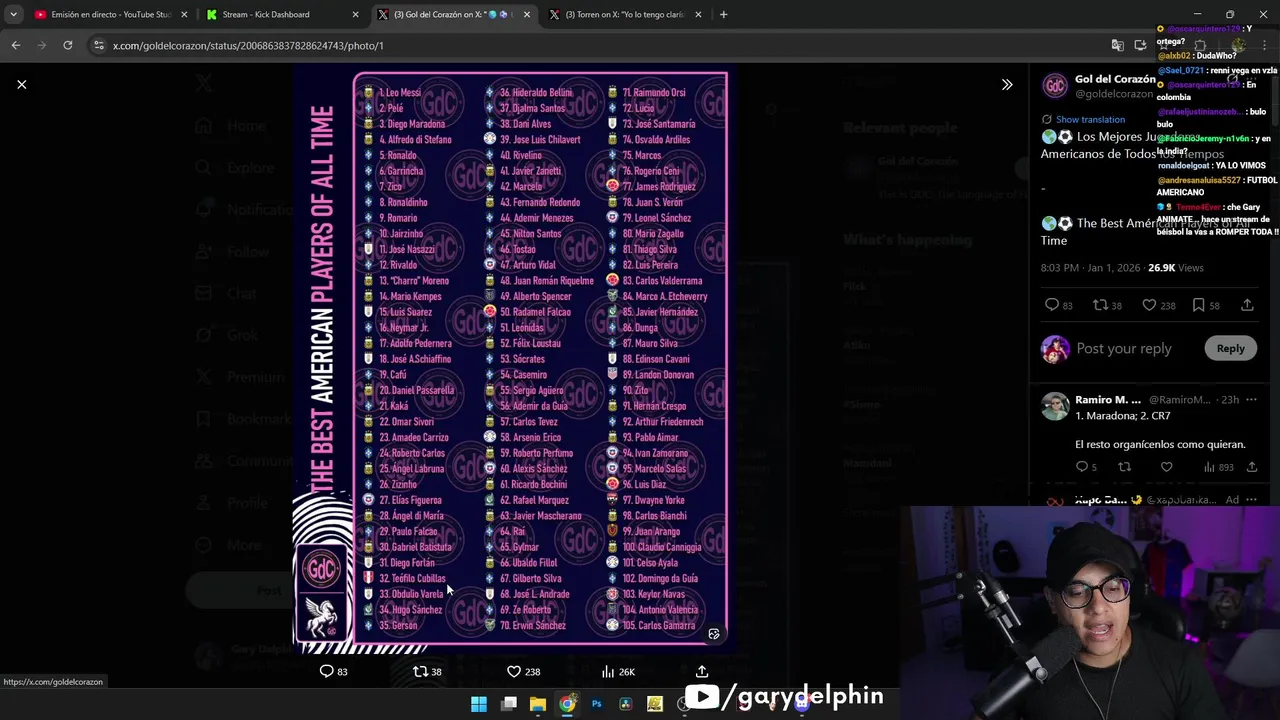The width and height of the screenshot is (1280, 720).
Task: Reload the current page
Action: point(67,45)
